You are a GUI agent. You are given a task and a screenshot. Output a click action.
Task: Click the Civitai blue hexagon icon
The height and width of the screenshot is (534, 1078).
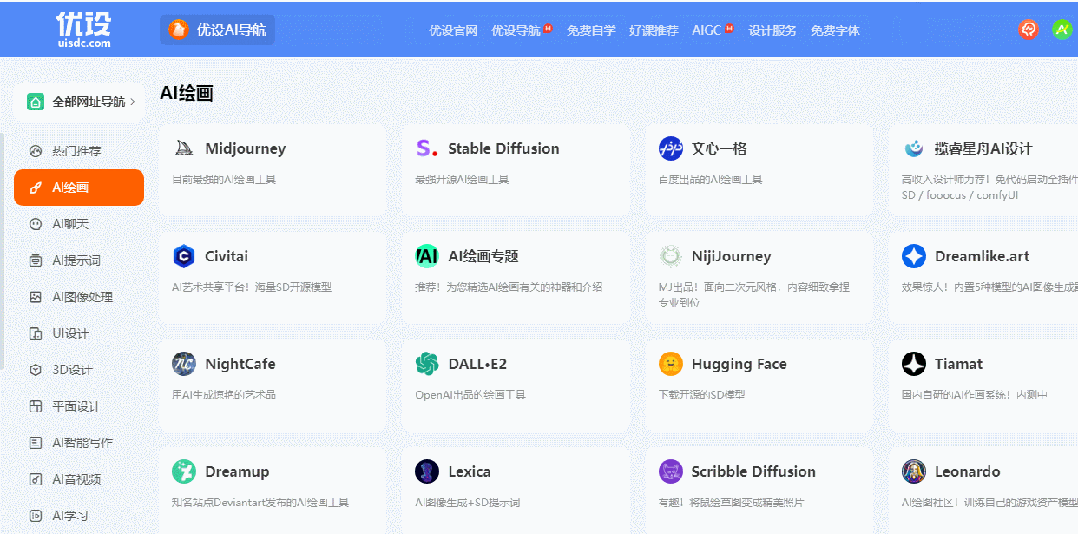click(x=184, y=256)
